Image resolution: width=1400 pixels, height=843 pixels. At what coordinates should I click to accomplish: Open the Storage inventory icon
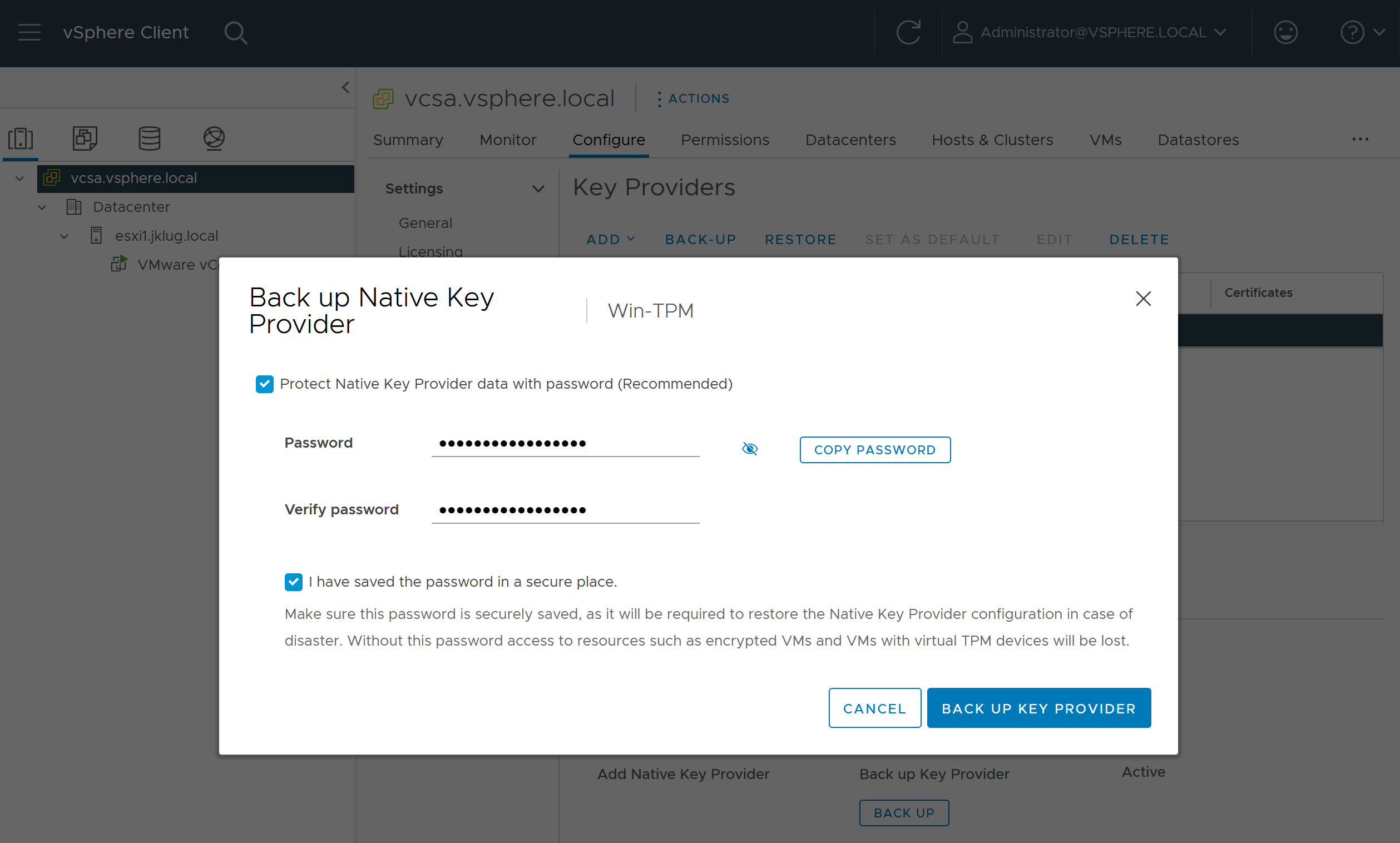150,138
